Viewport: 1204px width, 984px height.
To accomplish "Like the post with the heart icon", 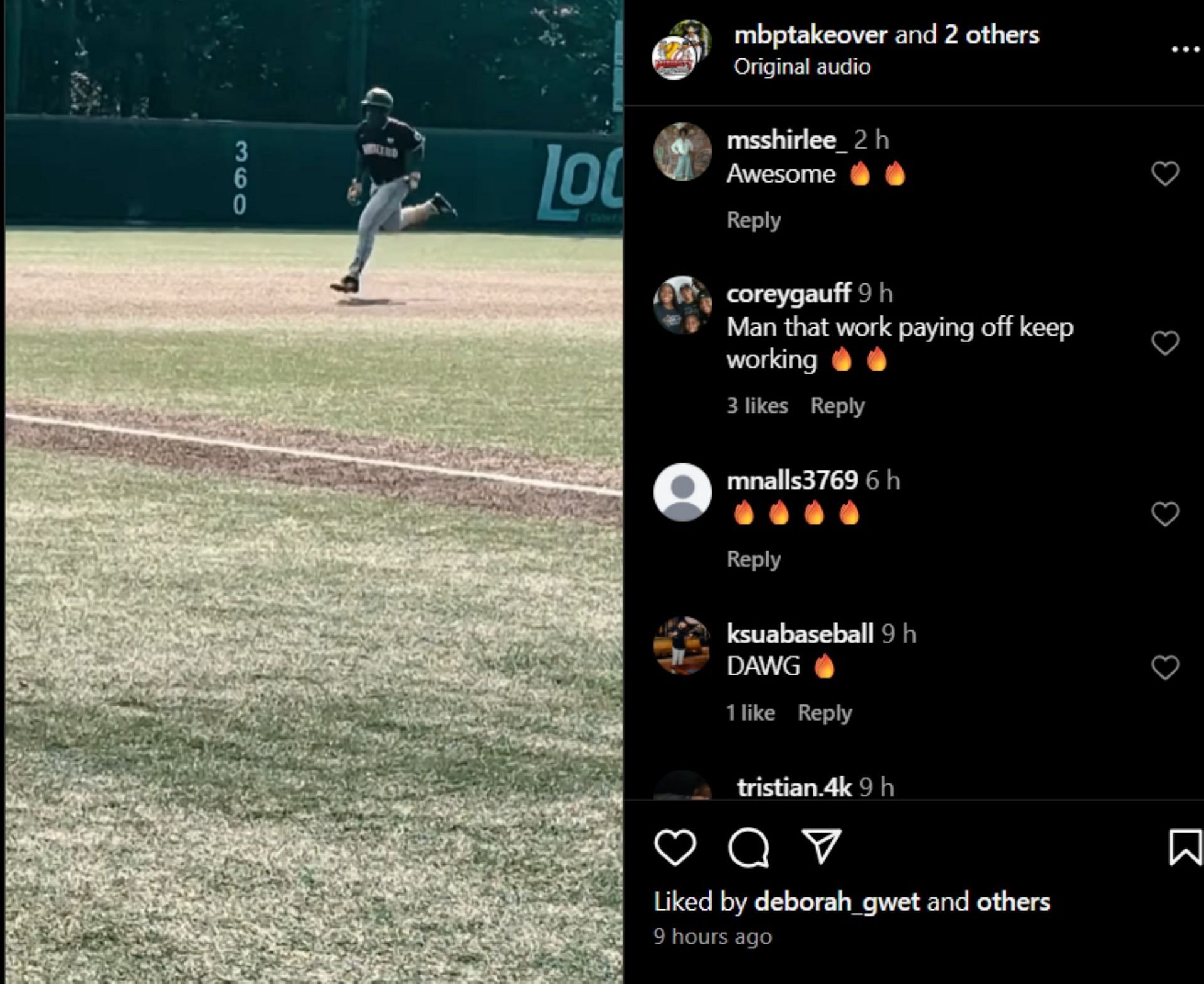I will [675, 847].
